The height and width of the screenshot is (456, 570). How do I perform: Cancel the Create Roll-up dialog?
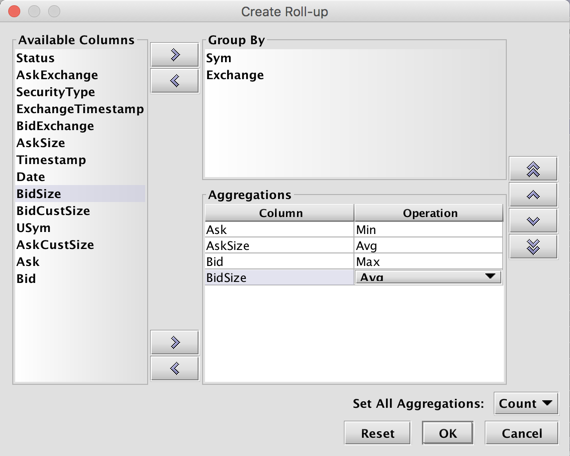pyautogui.click(x=521, y=433)
